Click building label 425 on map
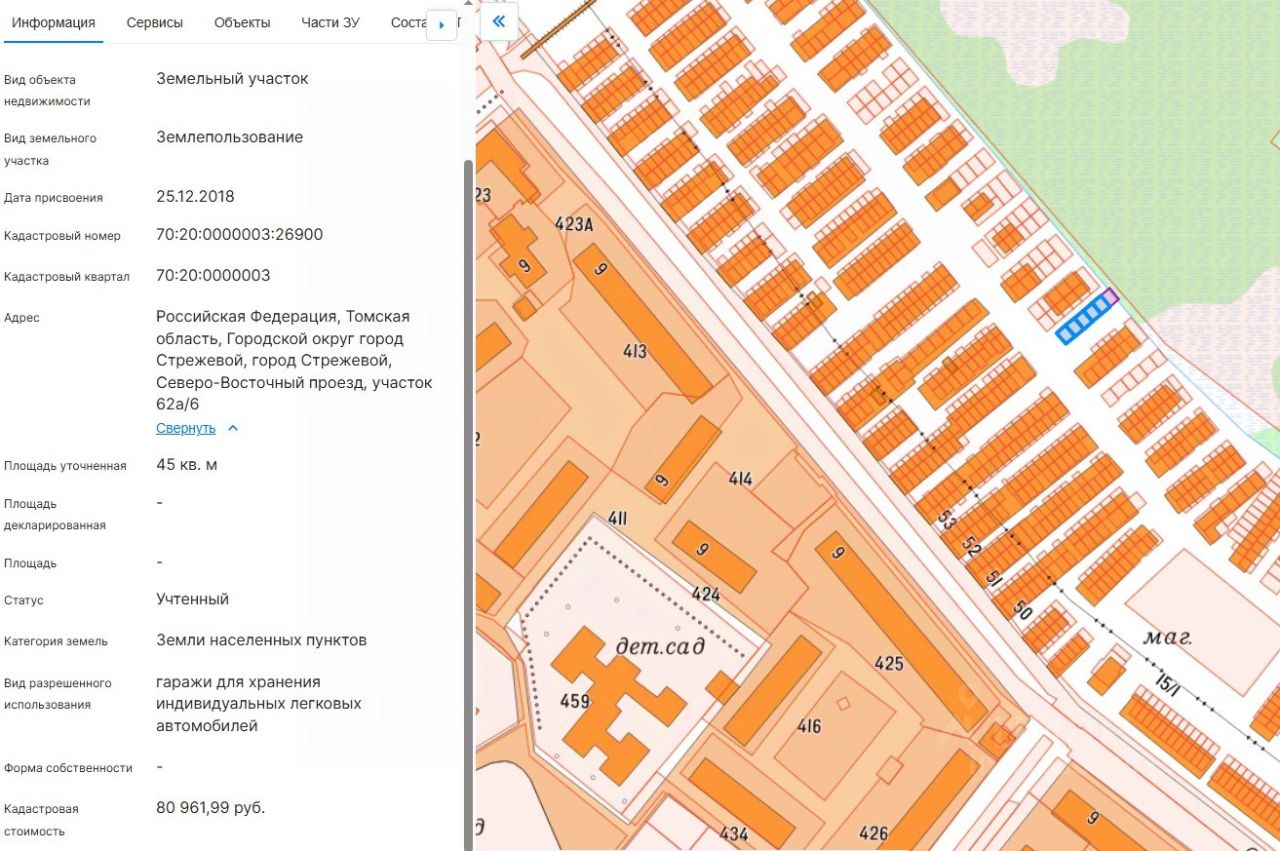 (x=888, y=663)
